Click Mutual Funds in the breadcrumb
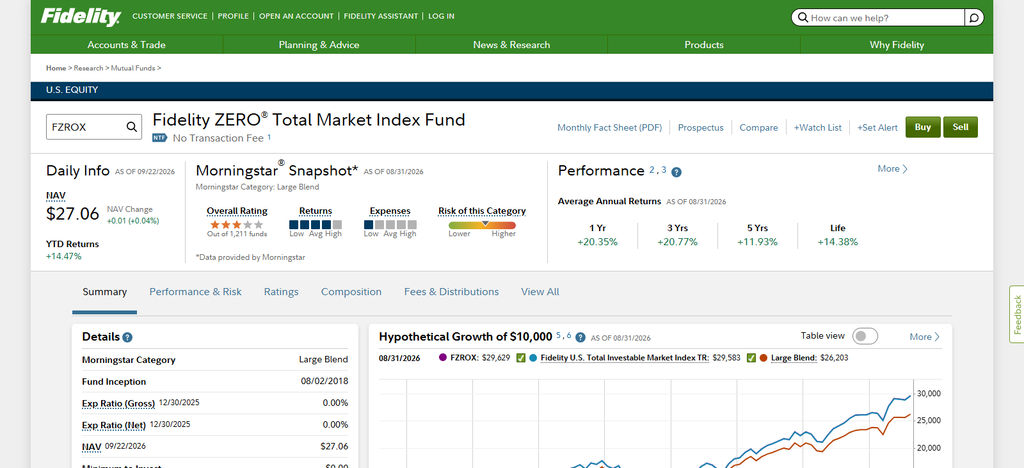Screen dimensions: 1024x468 pyautogui.click(x=133, y=68)
